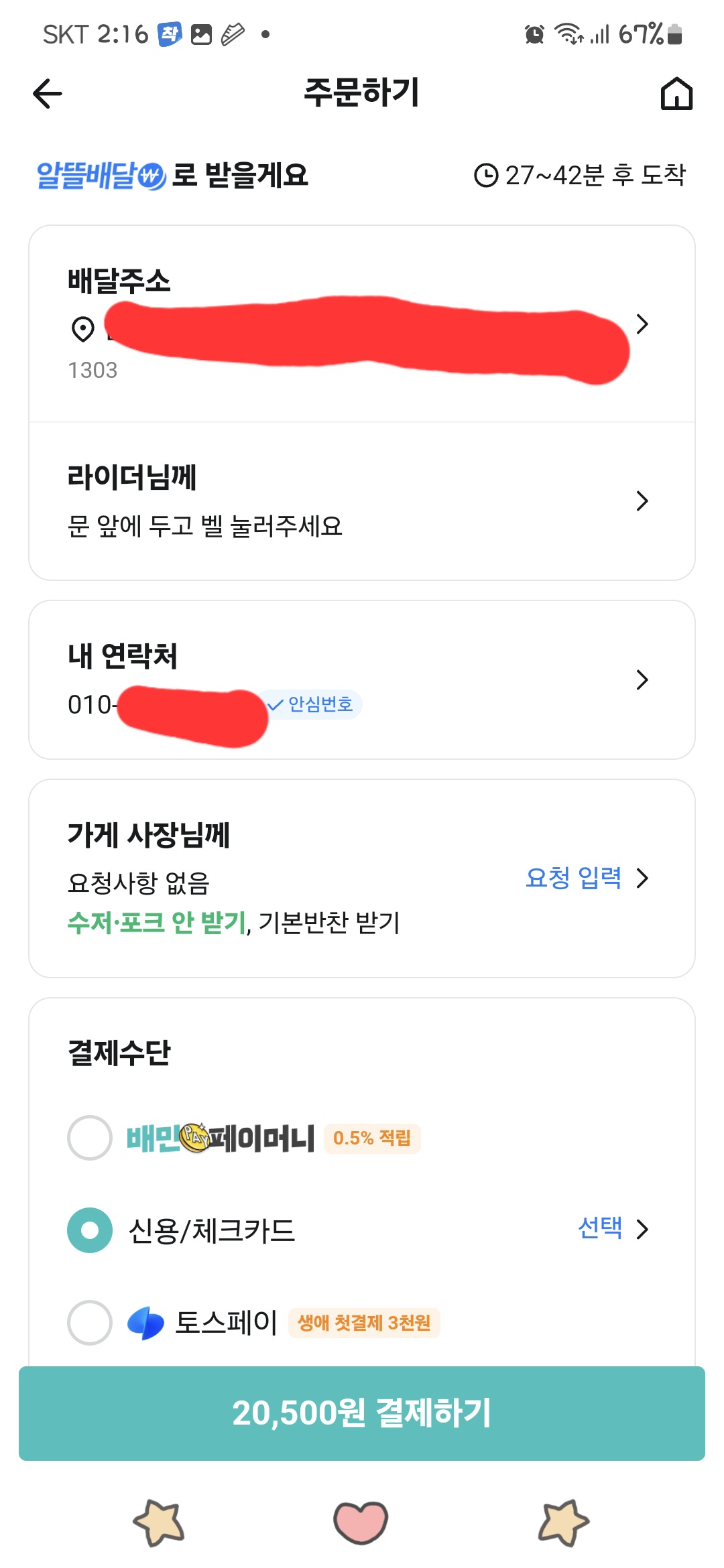
Task: Go to home via house icon
Action: [x=676, y=93]
